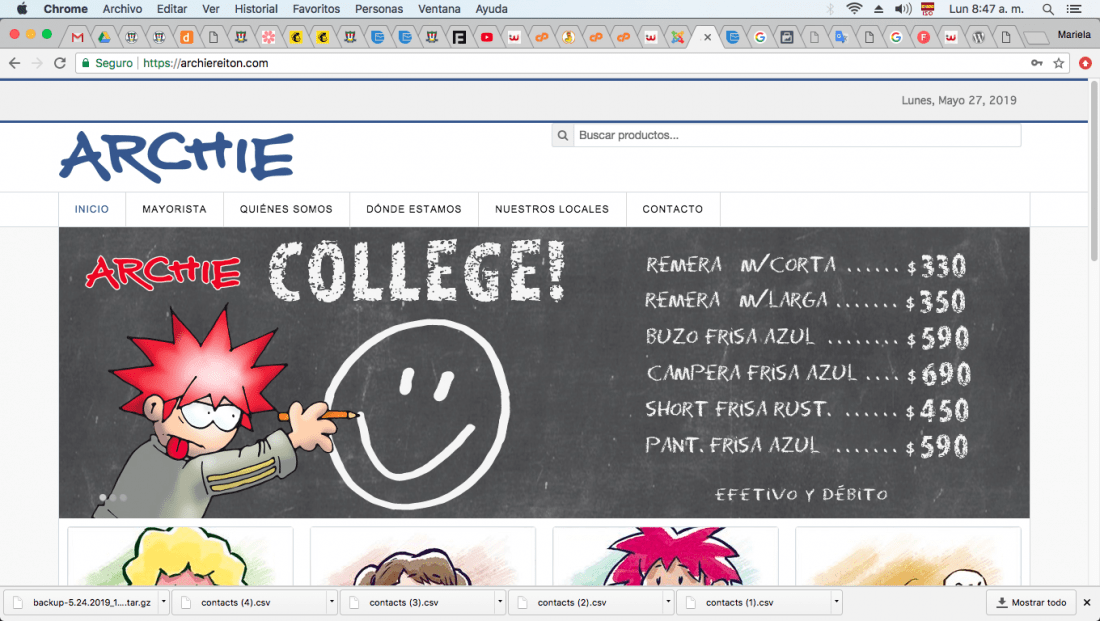
Task: Expand options for contacts (2).csv download
Action: [x=668, y=602]
